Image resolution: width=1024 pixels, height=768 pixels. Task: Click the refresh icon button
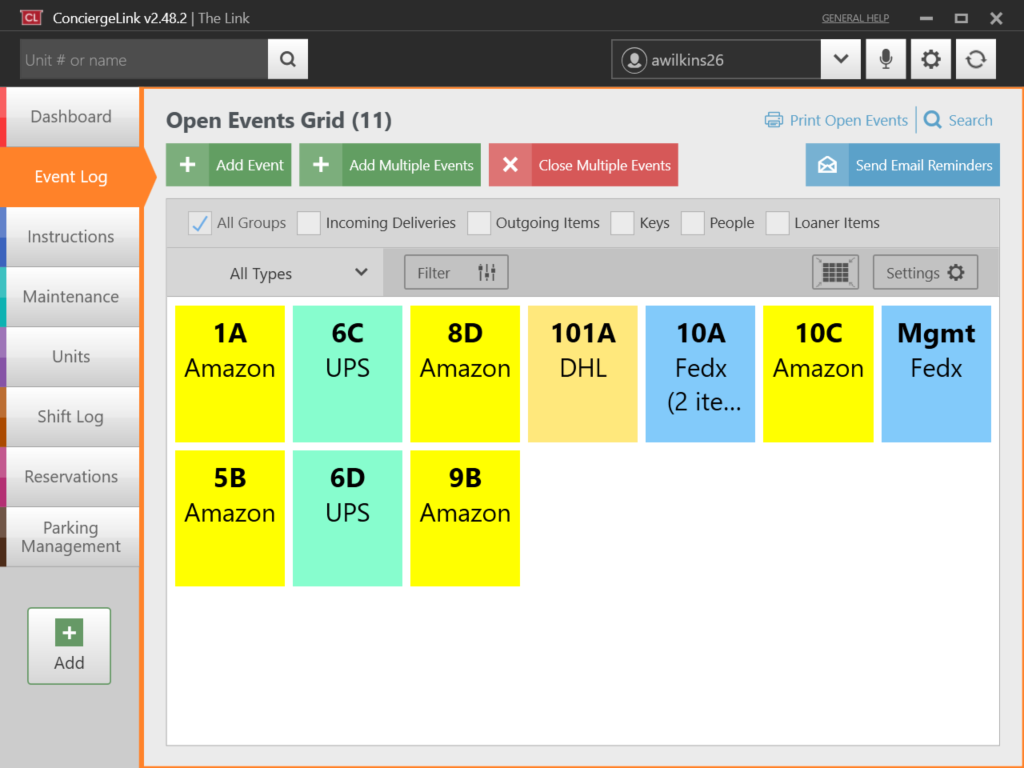point(976,59)
